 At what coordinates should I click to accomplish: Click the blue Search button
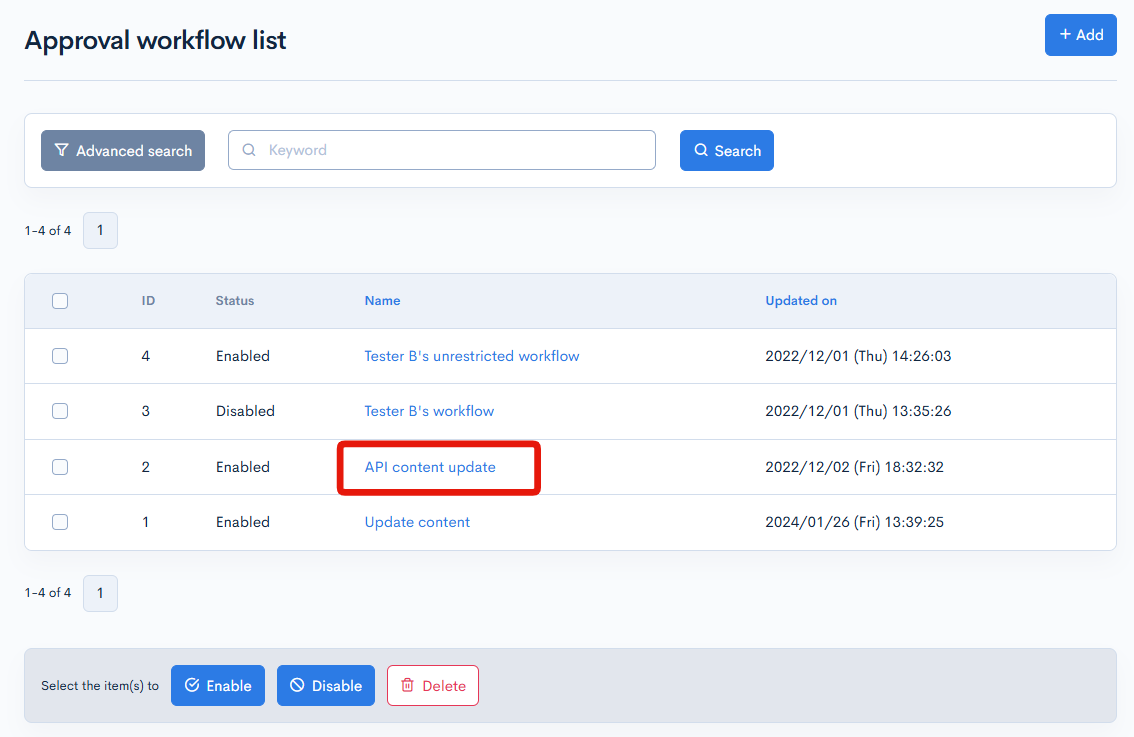[726, 151]
